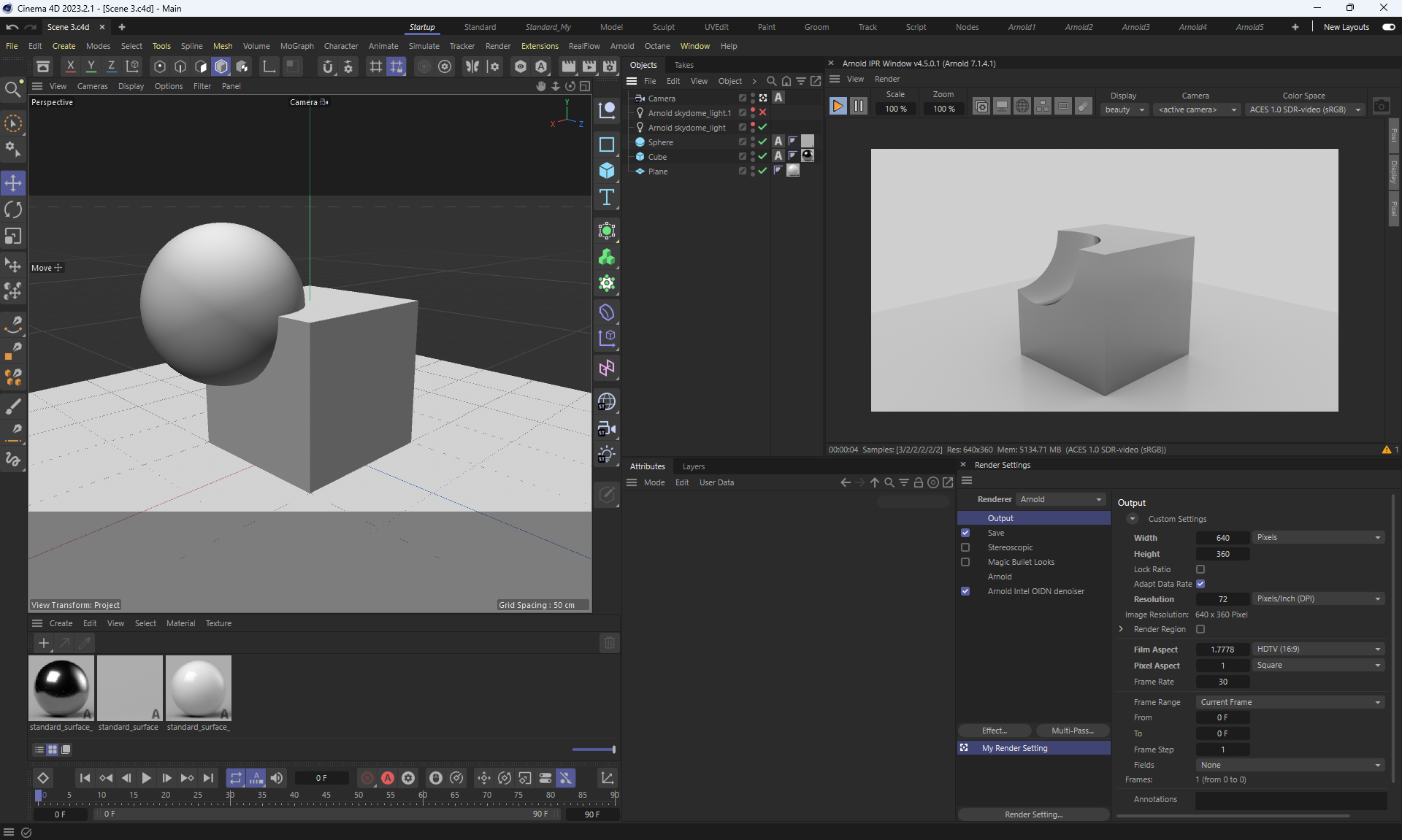Click the Go to End playback icon
This screenshot has height=840, width=1402.
pos(208,778)
